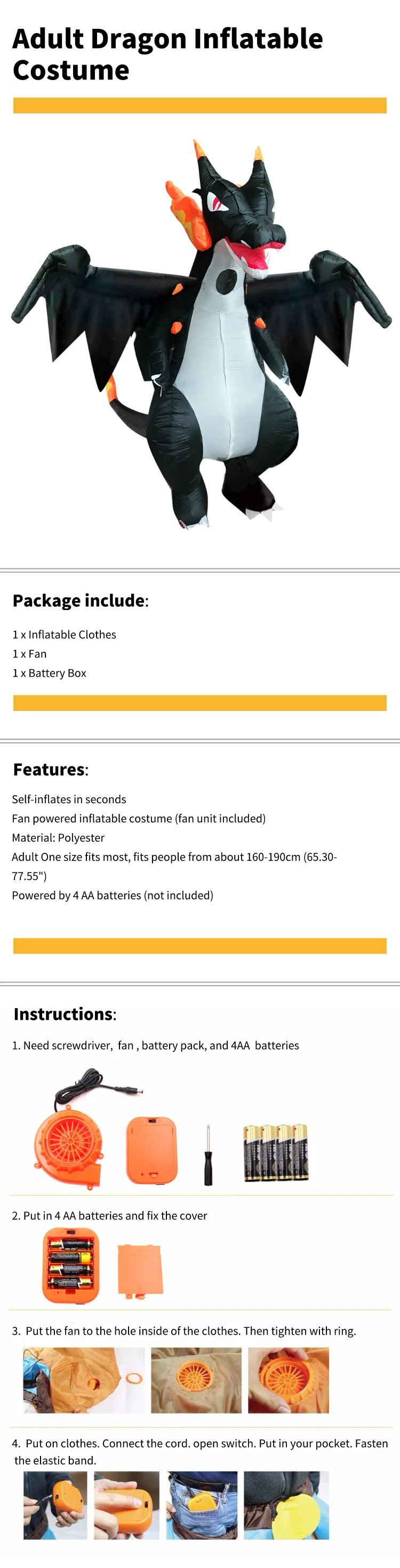
Task: Click the open battery pack with batteries
Action: (x=70, y=1265)
